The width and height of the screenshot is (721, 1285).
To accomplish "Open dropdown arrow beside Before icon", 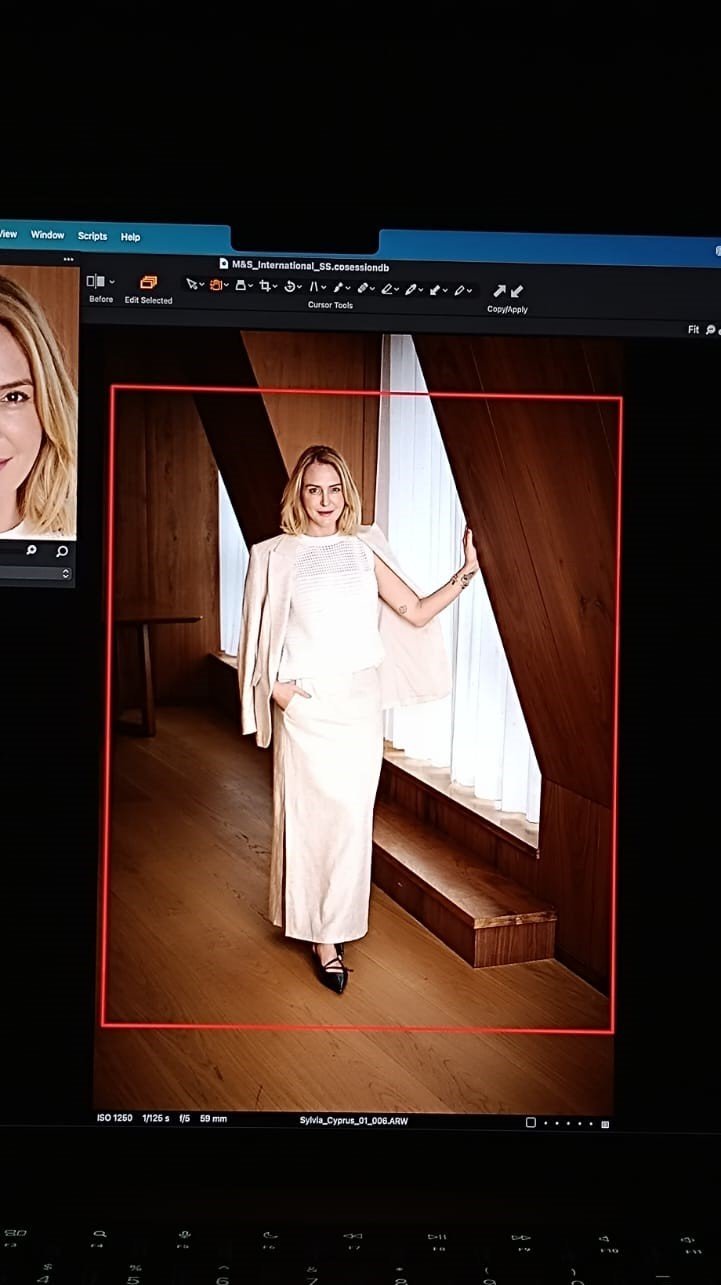I will [112, 283].
